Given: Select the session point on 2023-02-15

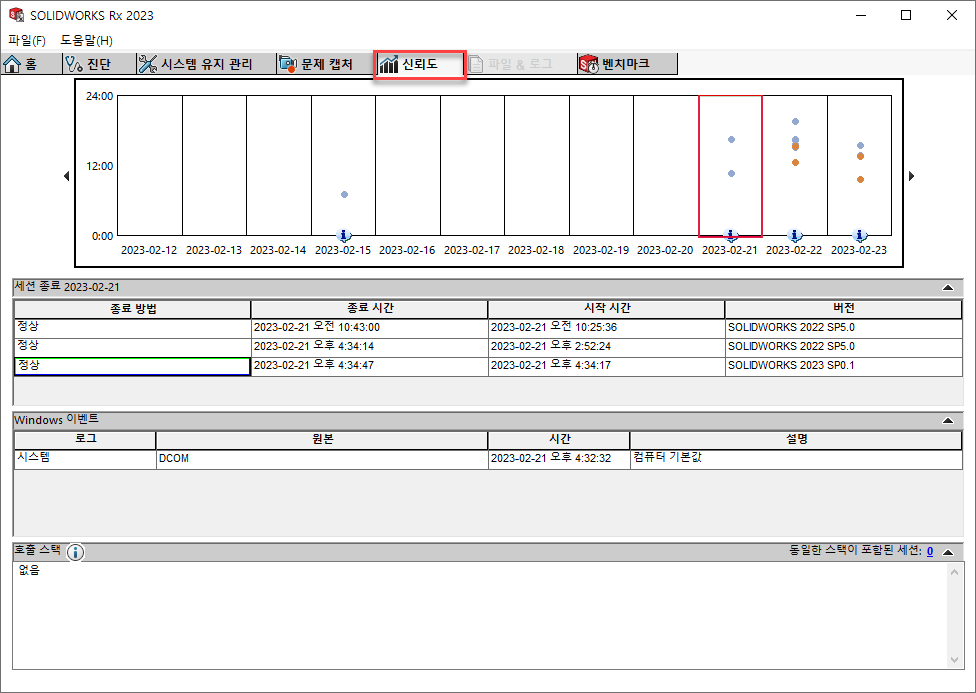Looking at the screenshot, I should pyautogui.click(x=344, y=195).
